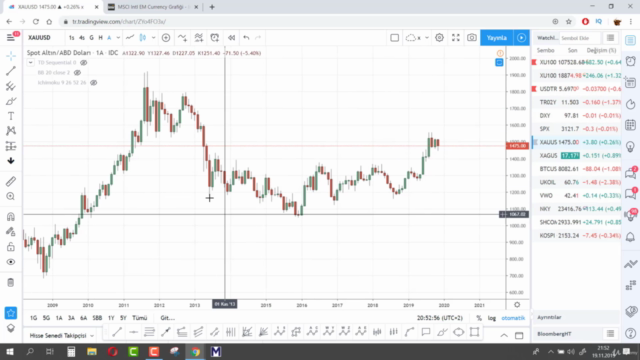640x360 pixels.
Task: Open the BloombergHT panel menu icon
Action: coord(610,334)
